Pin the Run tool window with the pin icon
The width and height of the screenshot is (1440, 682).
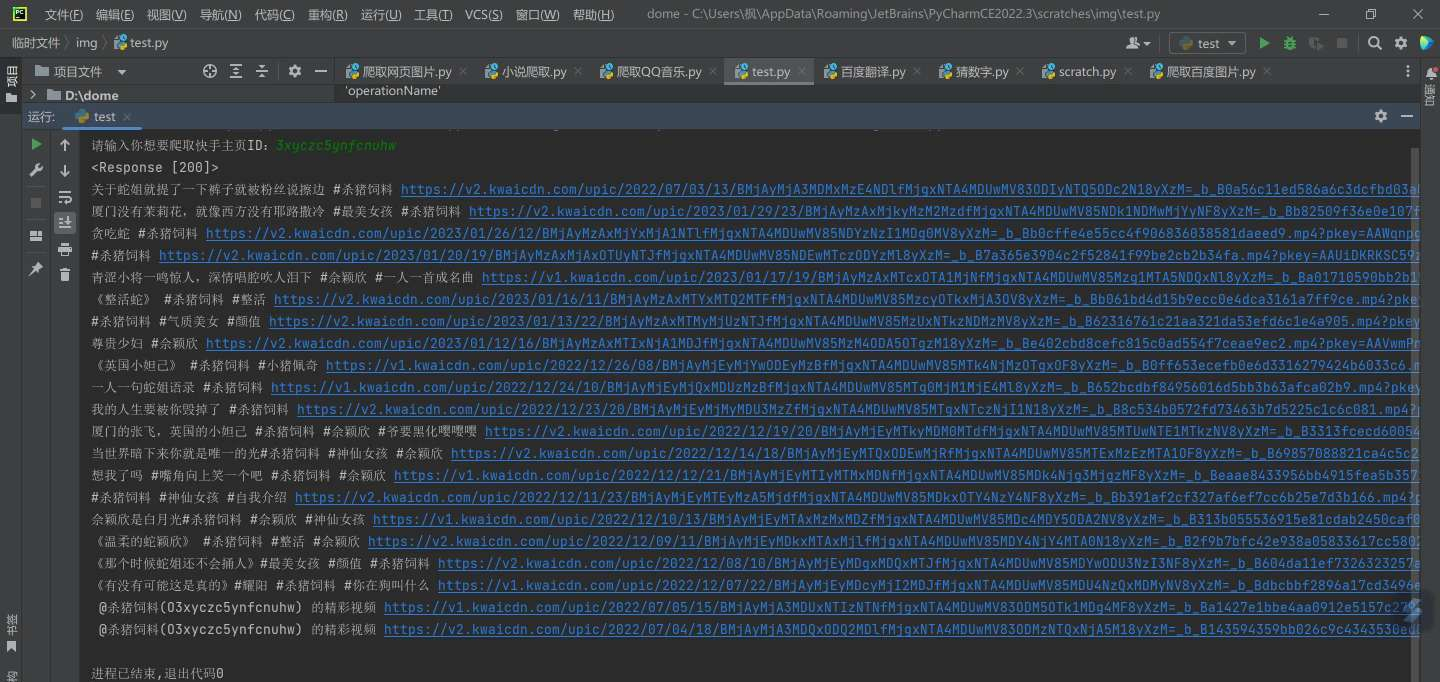(36, 270)
